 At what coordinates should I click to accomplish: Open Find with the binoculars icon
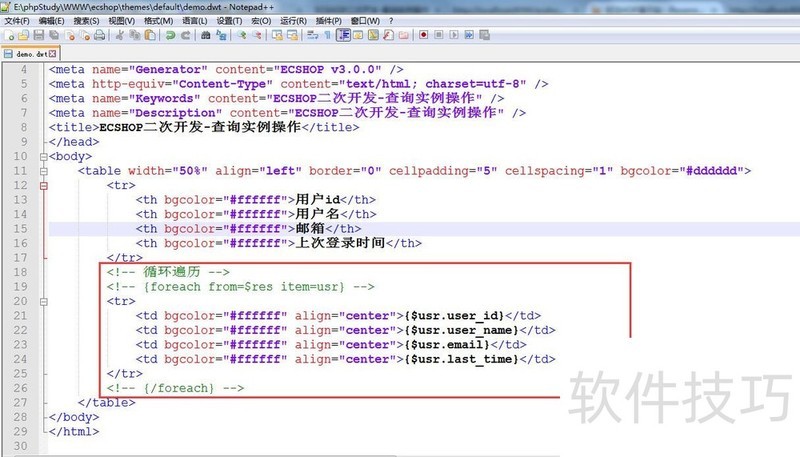pos(206,35)
